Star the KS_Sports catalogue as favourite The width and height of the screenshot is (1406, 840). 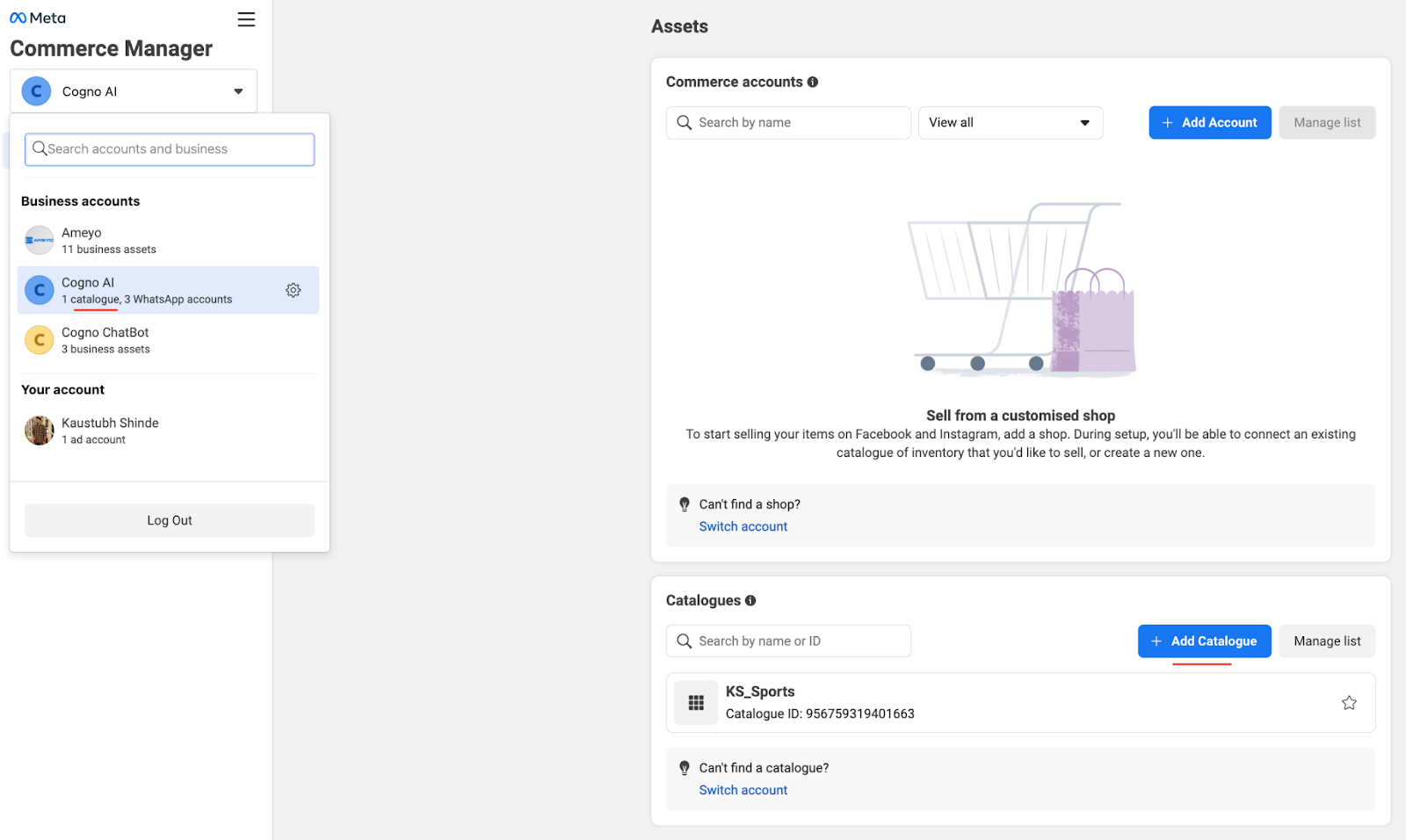[x=1349, y=703]
